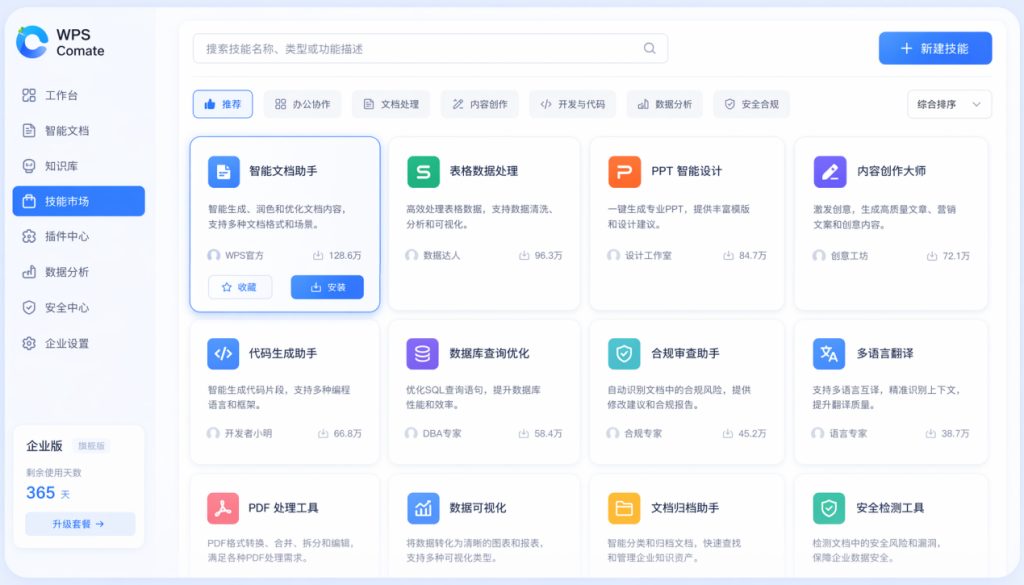The height and width of the screenshot is (585, 1024).
Task: Click the 表格数据处理 green S icon
Action: [x=423, y=172]
